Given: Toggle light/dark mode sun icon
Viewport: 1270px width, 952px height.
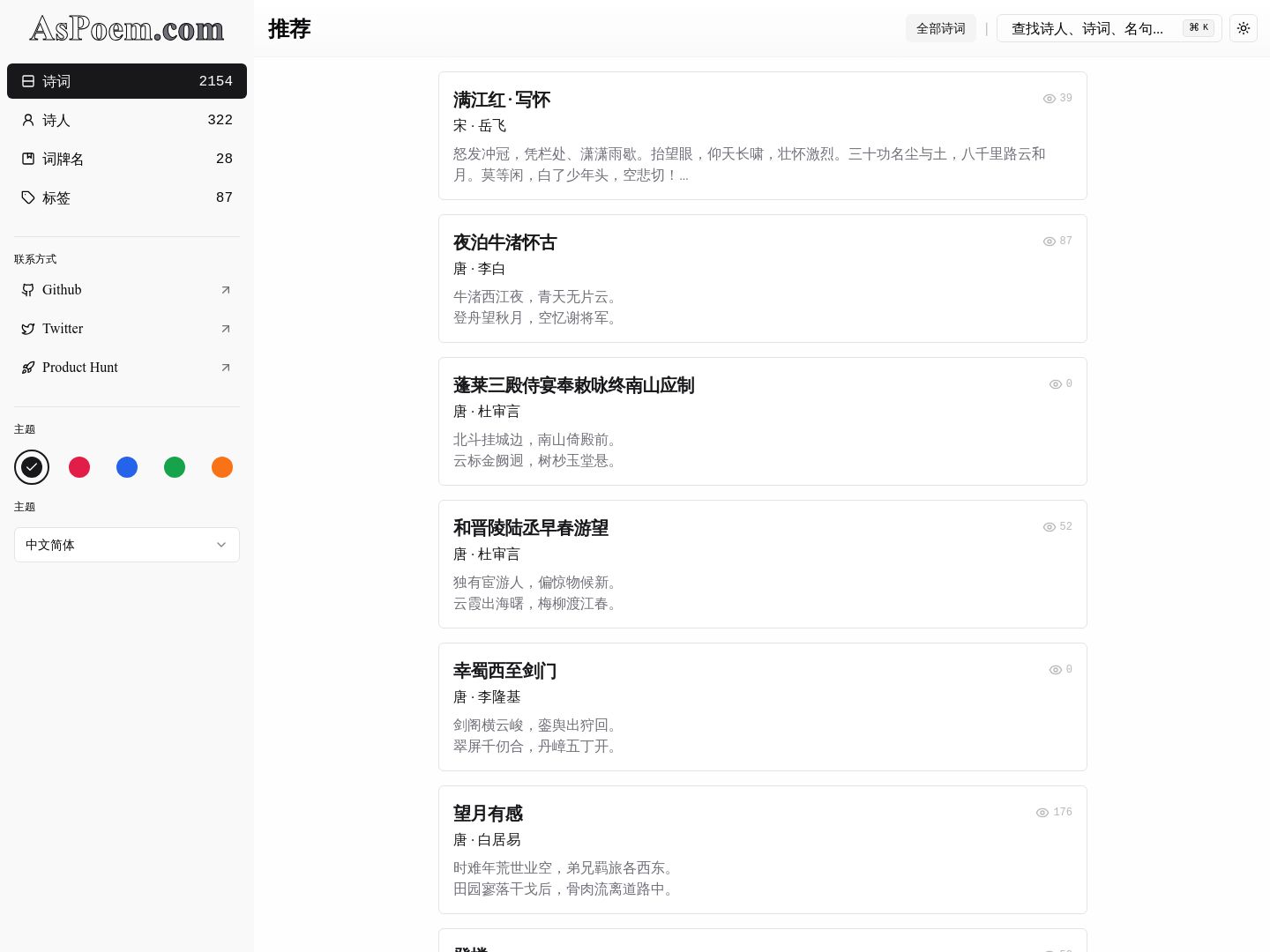Looking at the screenshot, I should pyautogui.click(x=1244, y=28).
